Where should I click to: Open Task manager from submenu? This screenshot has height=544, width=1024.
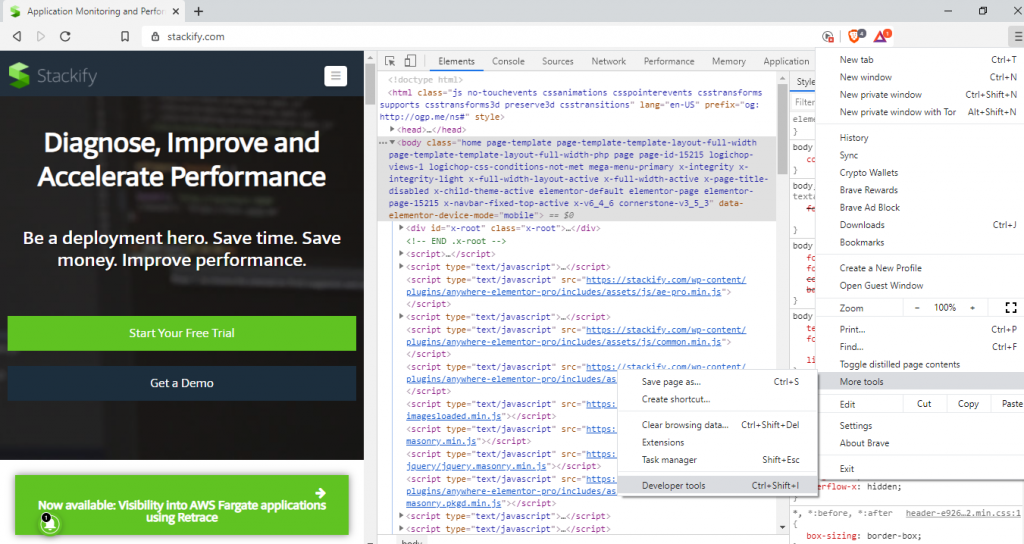pyautogui.click(x=717, y=460)
